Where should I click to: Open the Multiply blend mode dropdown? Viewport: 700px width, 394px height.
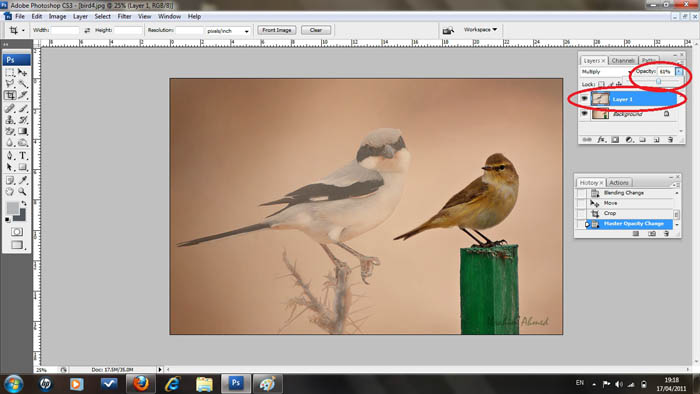(x=606, y=72)
